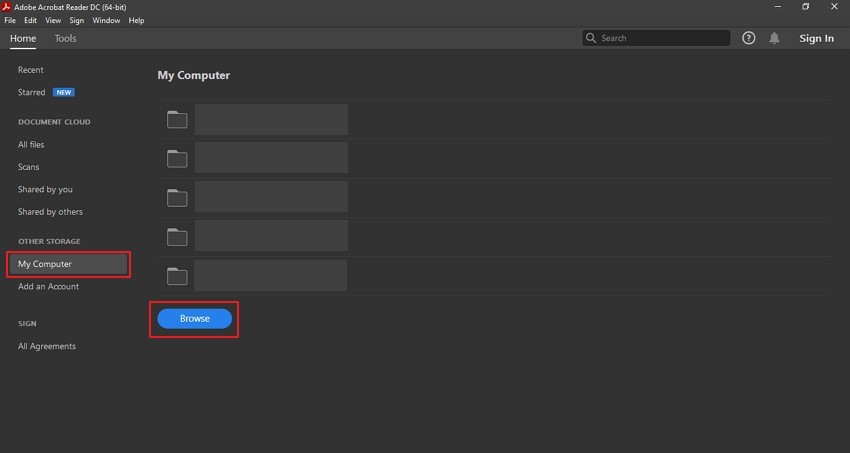Screen dimensions: 850x453
Task: Click the NEW badge beside Starred
Action: click(x=64, y=92)
